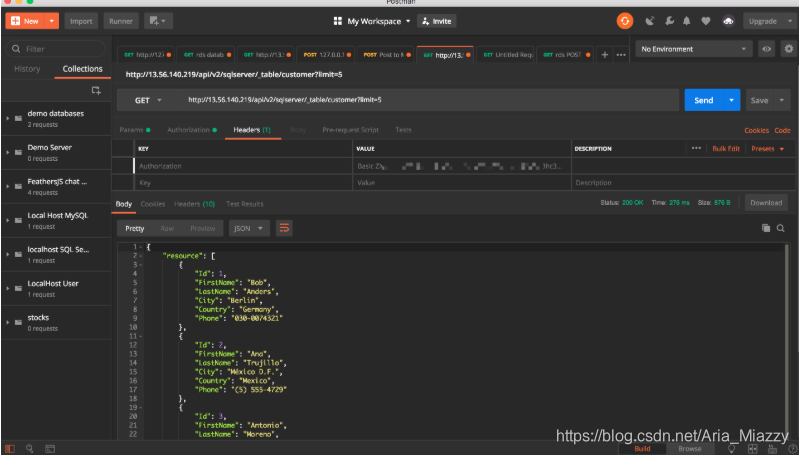
Task: Open the New button dropdown arrow
Action: coord(51,21)
